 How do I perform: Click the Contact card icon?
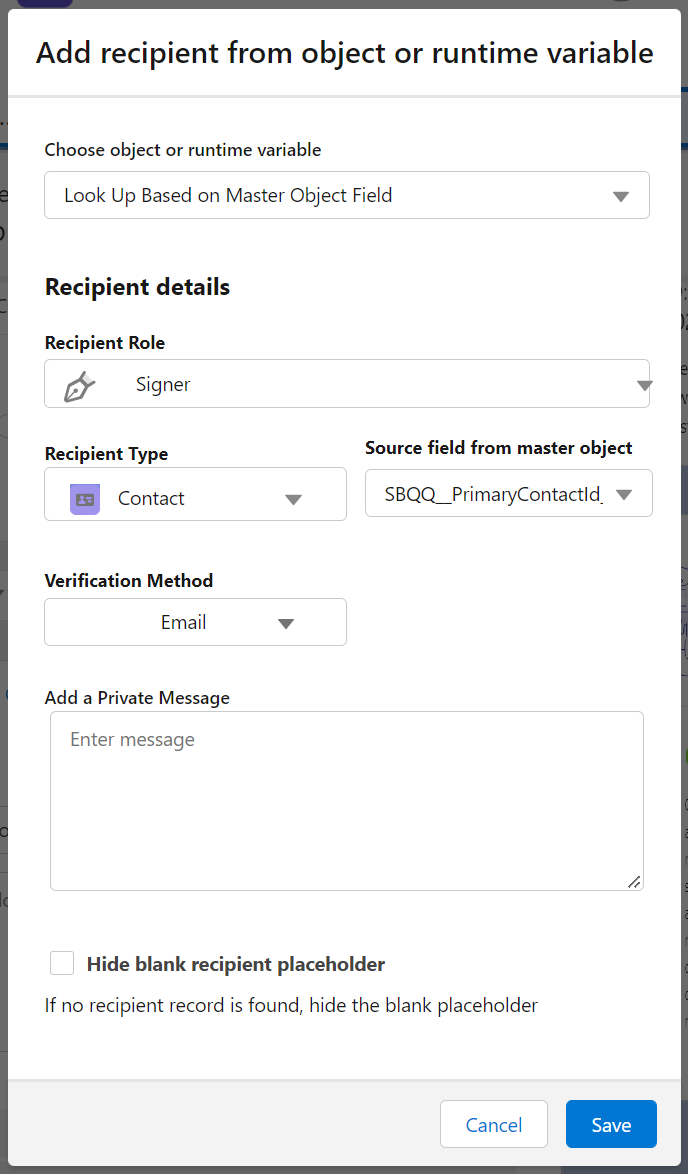85,498
